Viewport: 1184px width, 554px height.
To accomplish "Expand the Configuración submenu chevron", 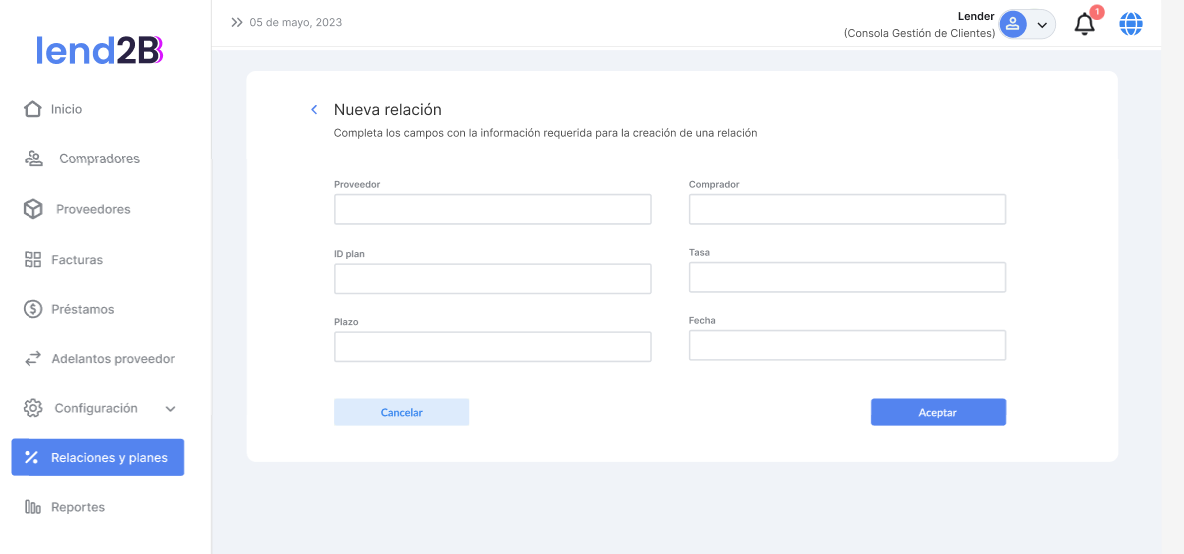I will pyautogui.click(x=170, y=409).
